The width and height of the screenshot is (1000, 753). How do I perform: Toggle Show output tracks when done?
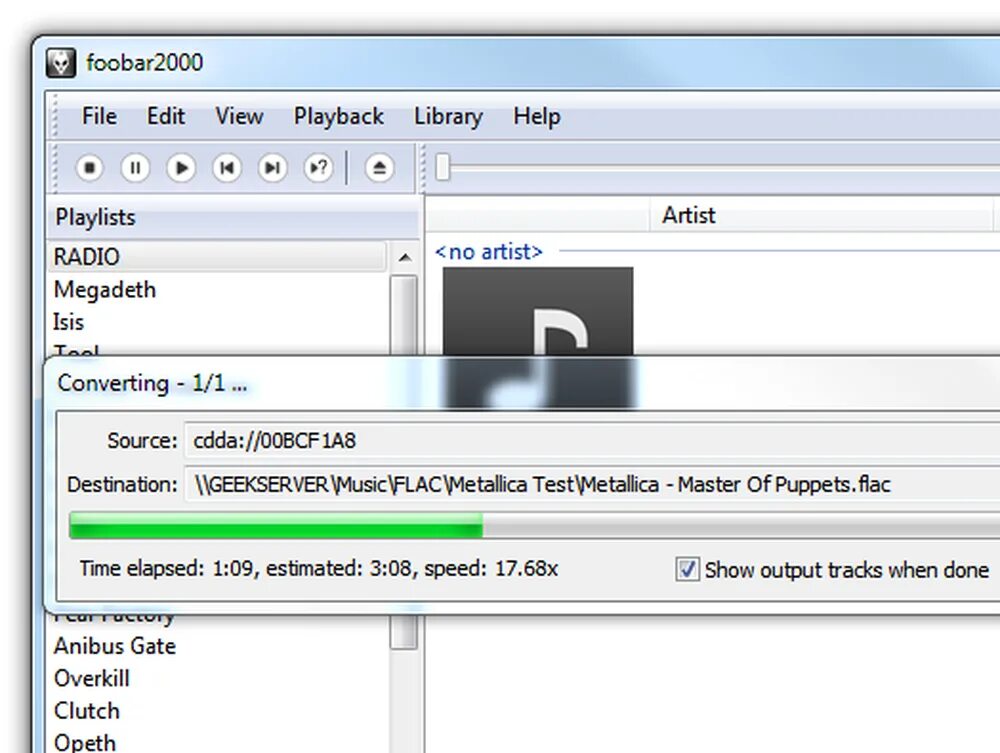tap(687, 569)
